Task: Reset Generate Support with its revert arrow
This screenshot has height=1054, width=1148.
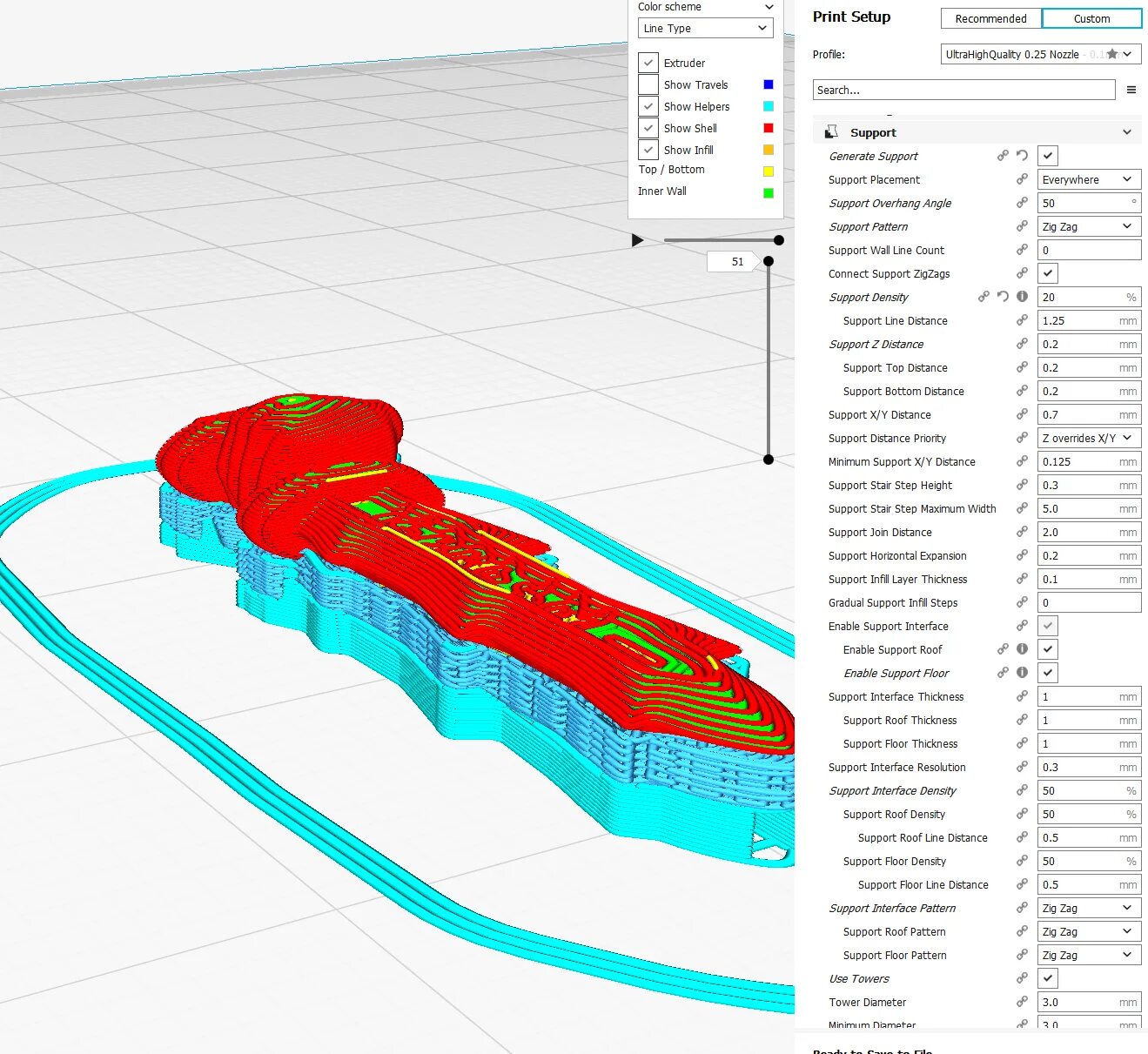Action: coord(1022,156)
